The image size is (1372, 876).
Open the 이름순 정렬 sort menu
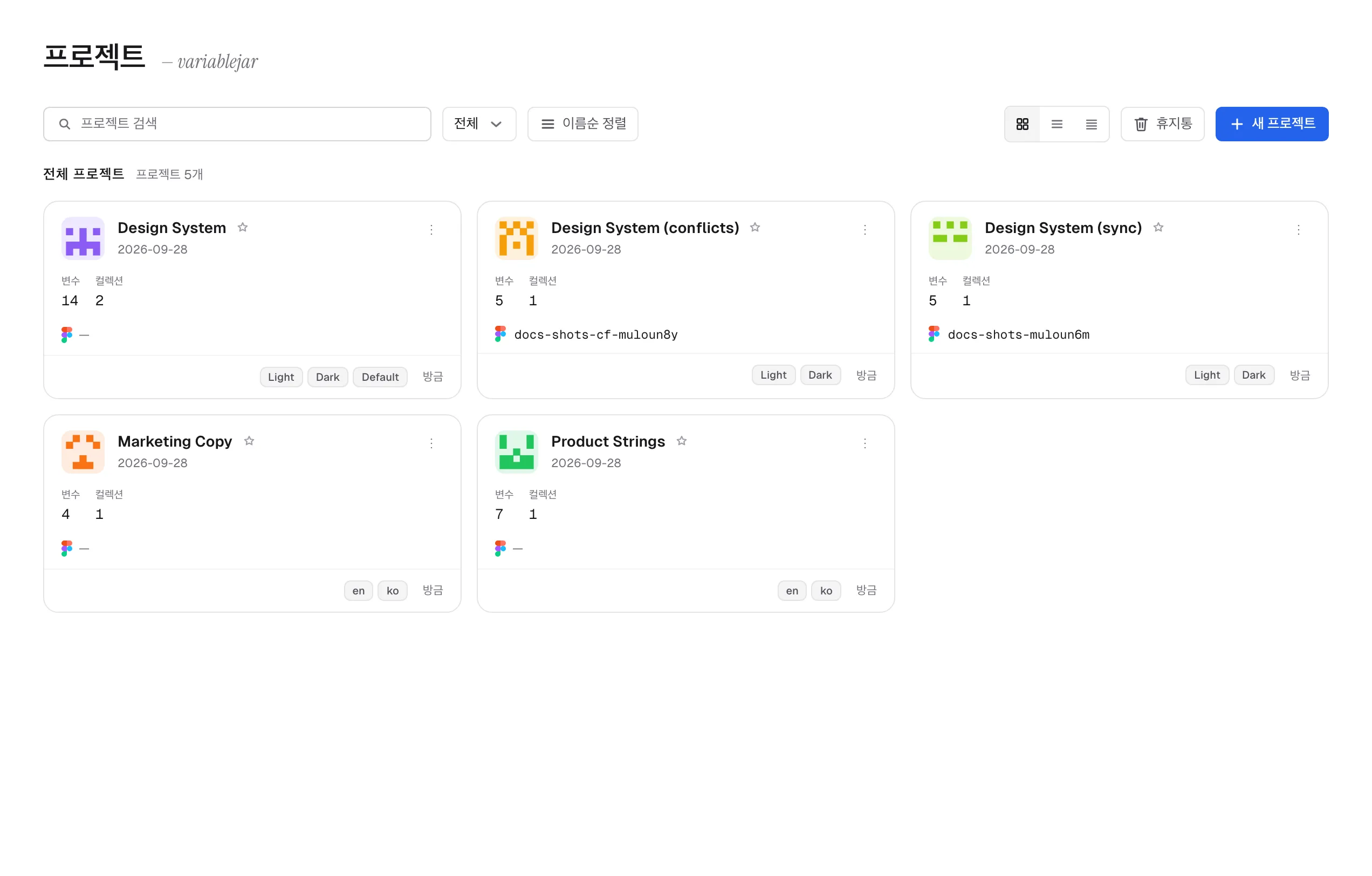click(x=582, y=124)
